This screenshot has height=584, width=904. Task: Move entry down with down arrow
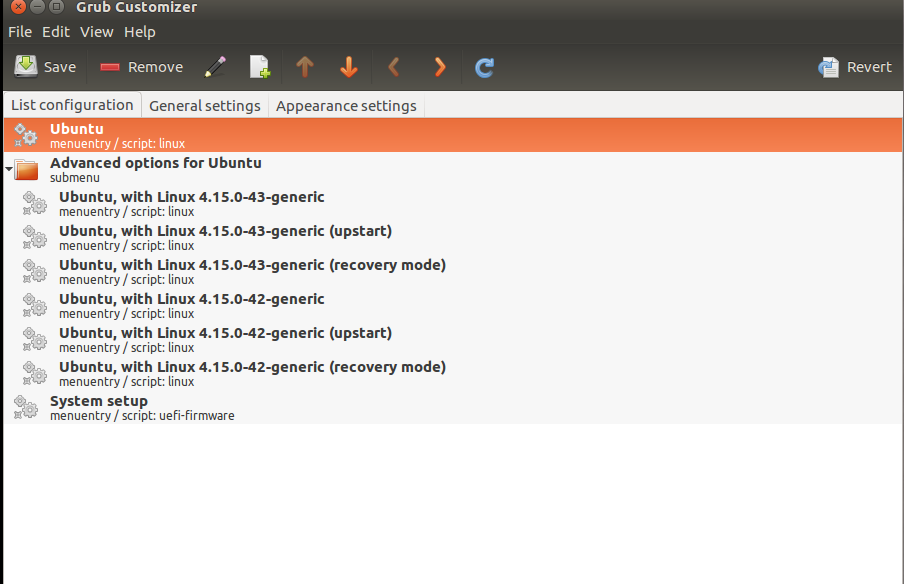pyautogui.click(x=349, y=67)
